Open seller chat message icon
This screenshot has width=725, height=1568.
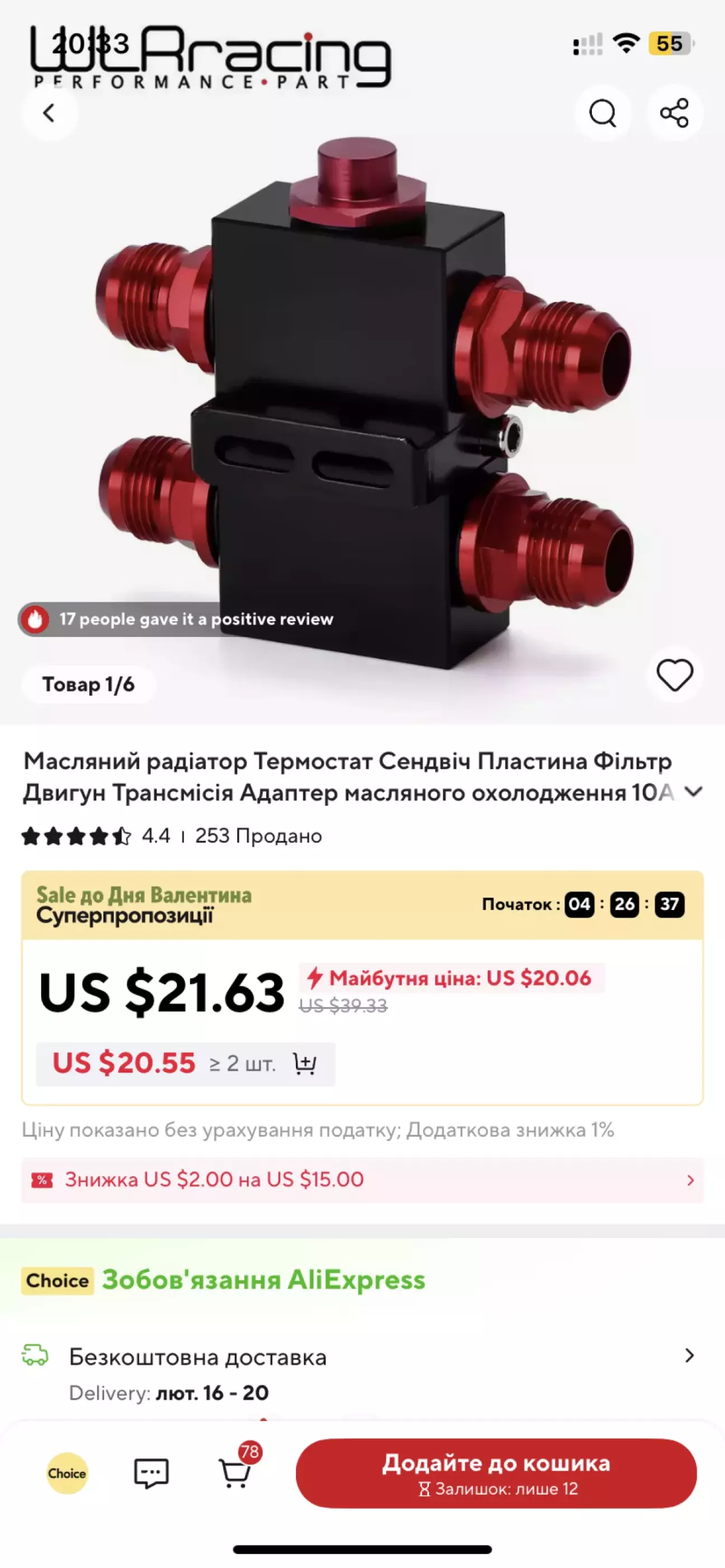click(x=151, y=1473)
